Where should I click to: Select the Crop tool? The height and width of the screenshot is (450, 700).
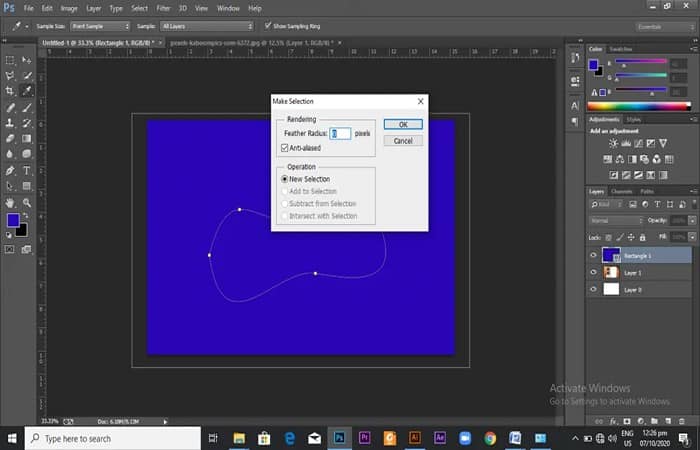(x=10, y=91)
